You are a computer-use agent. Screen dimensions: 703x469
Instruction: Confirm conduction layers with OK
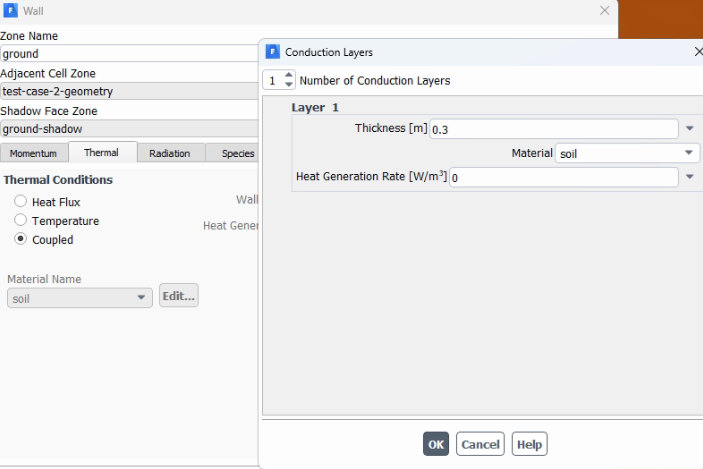click(436, 444)
